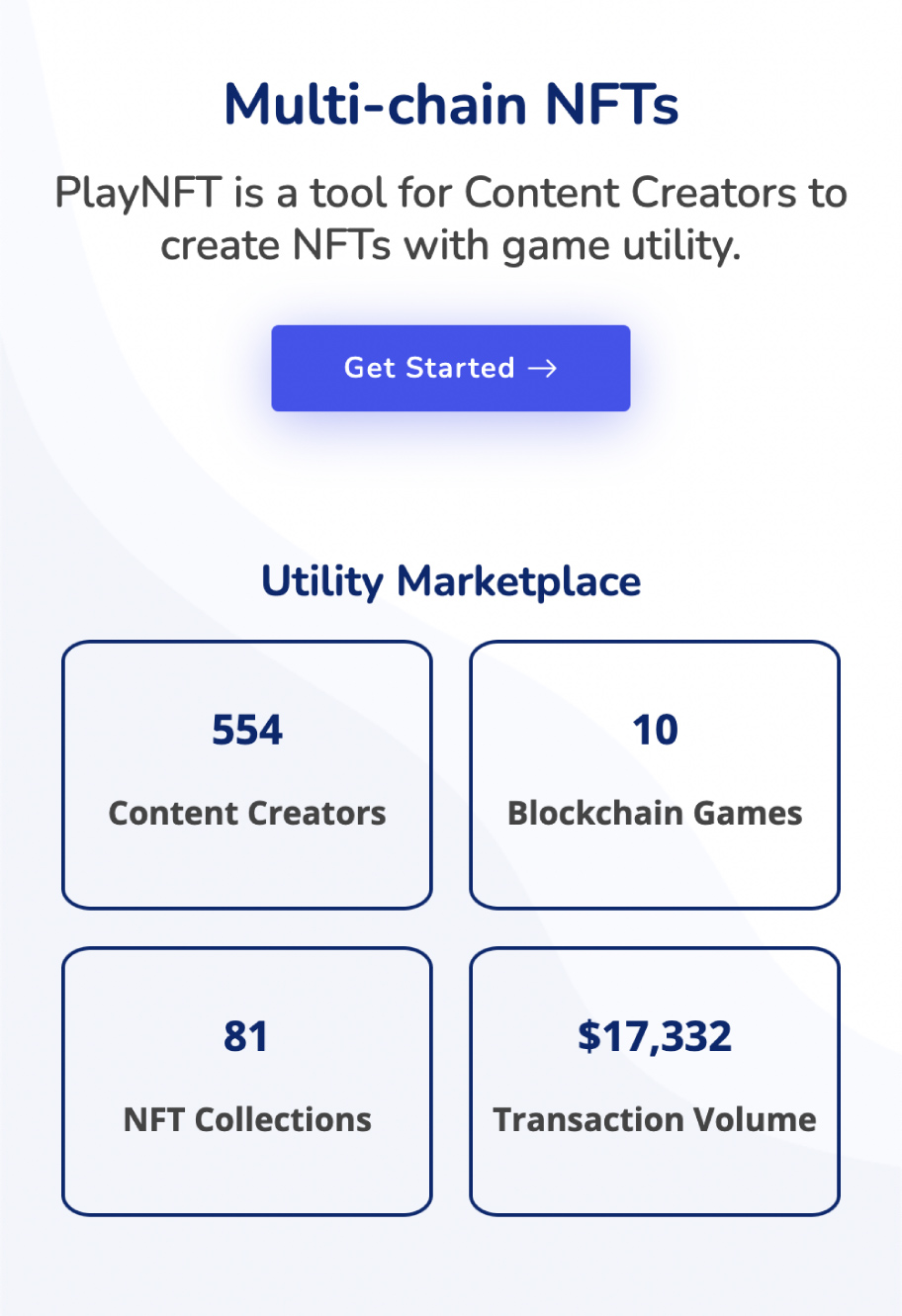Click the Content Creators card label
Image resolution: width=902 pixels, height=1316 pixels.
point(247,813)
